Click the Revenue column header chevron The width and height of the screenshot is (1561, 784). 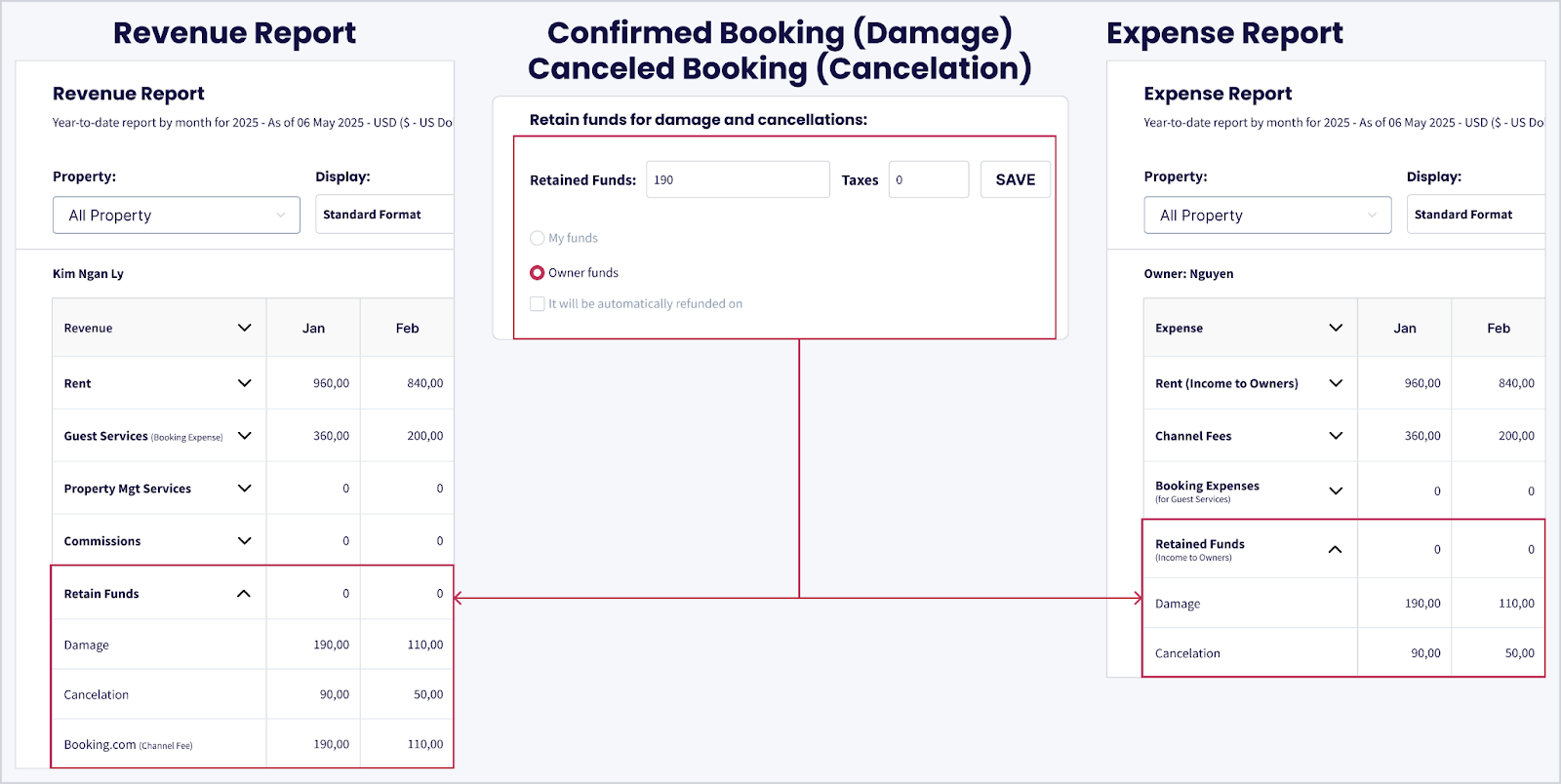244,328
